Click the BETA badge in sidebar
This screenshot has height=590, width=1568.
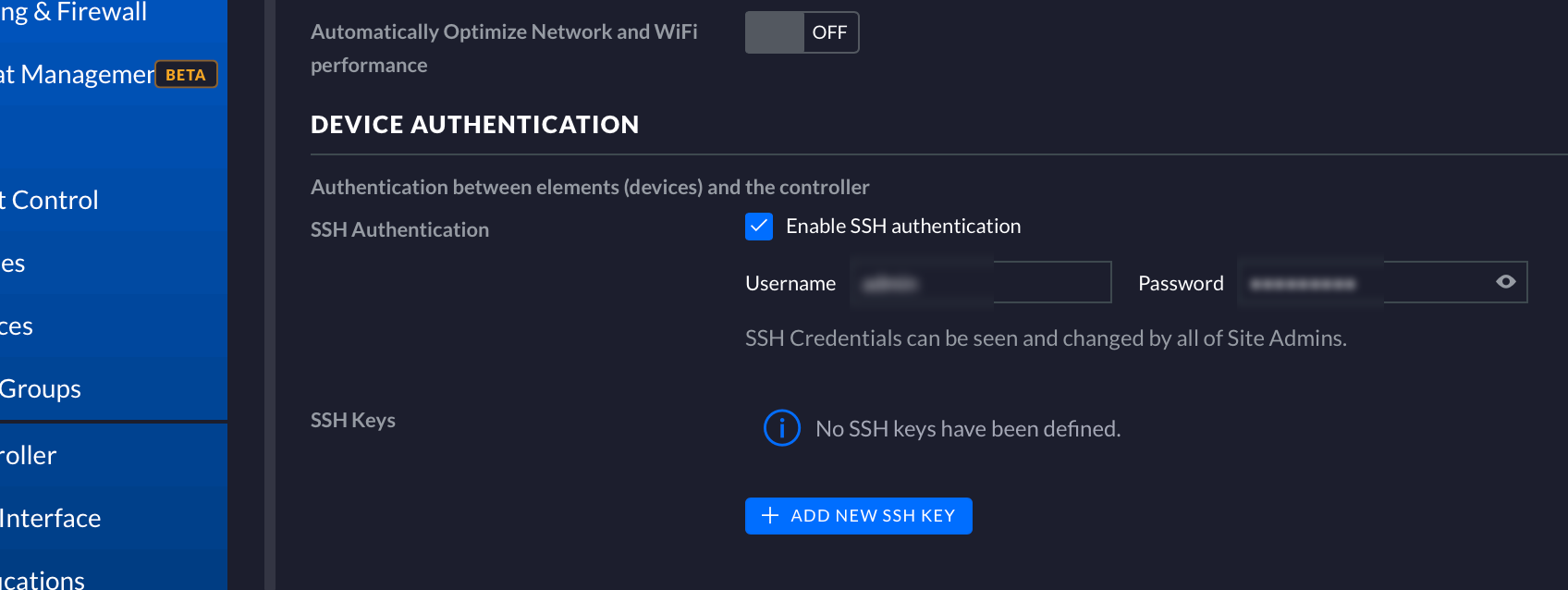click(186, 75)
